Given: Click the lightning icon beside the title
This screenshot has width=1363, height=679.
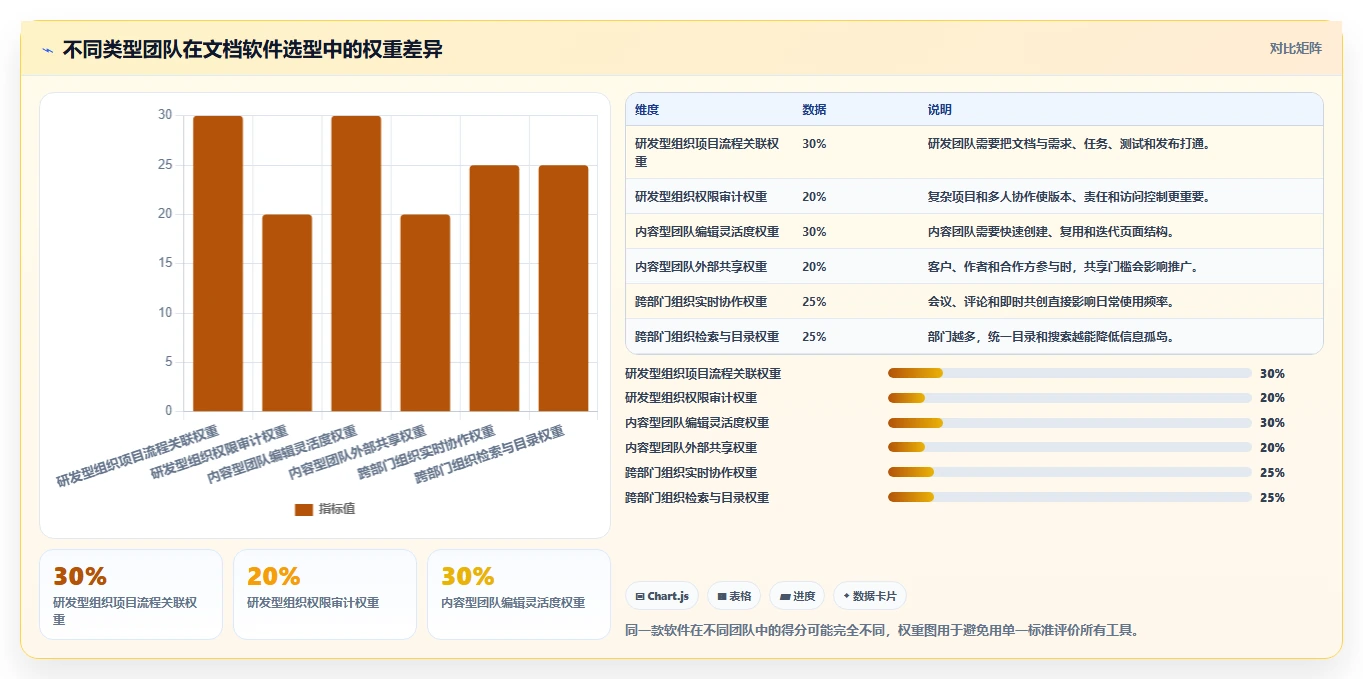Looking at the screenshot, I should coord(47,50).
